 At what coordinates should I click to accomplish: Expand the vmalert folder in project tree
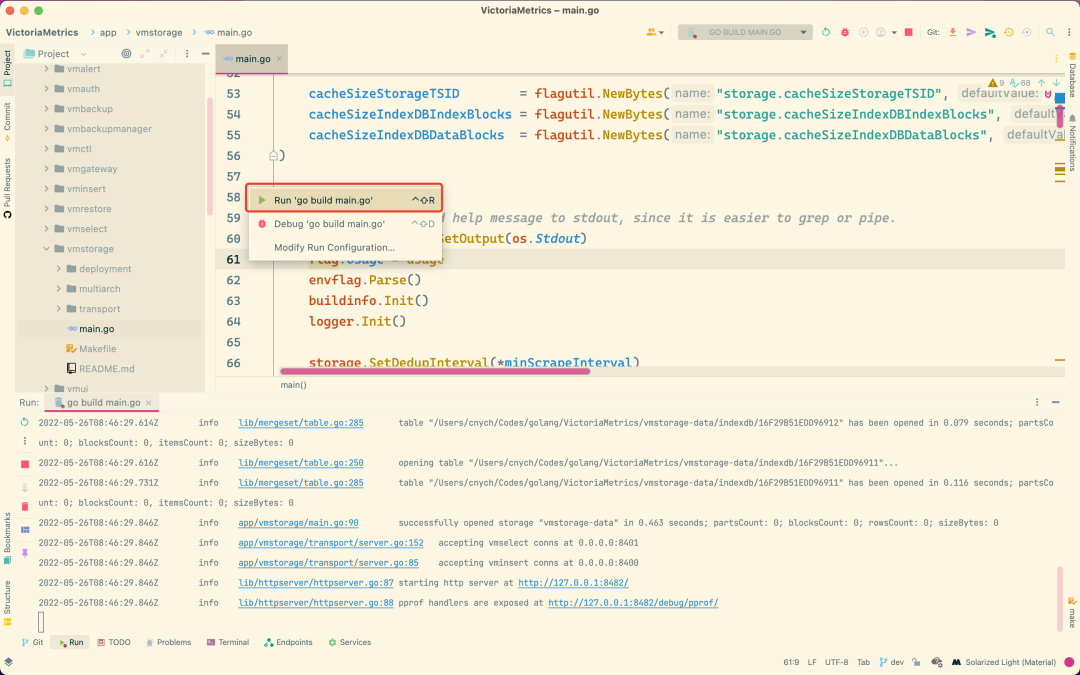pos(46,68)
